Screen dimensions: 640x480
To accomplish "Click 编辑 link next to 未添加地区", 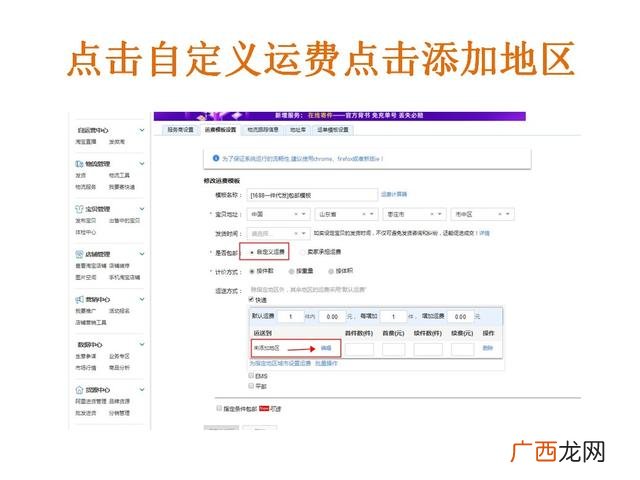I will point(326,348).
